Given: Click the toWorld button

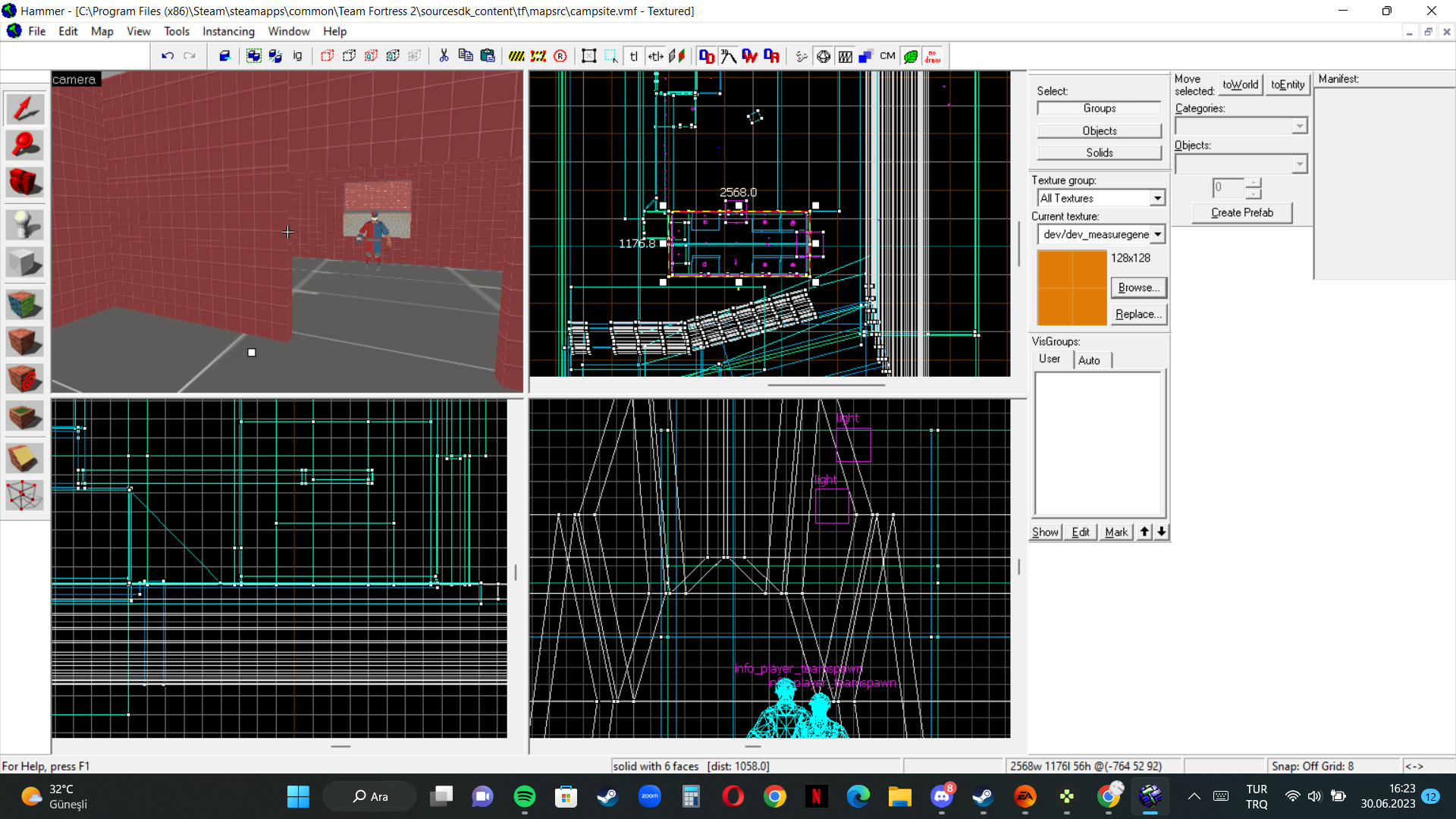Looking at the screenshot, I should pyautogui.click(x=1240, y=85).
